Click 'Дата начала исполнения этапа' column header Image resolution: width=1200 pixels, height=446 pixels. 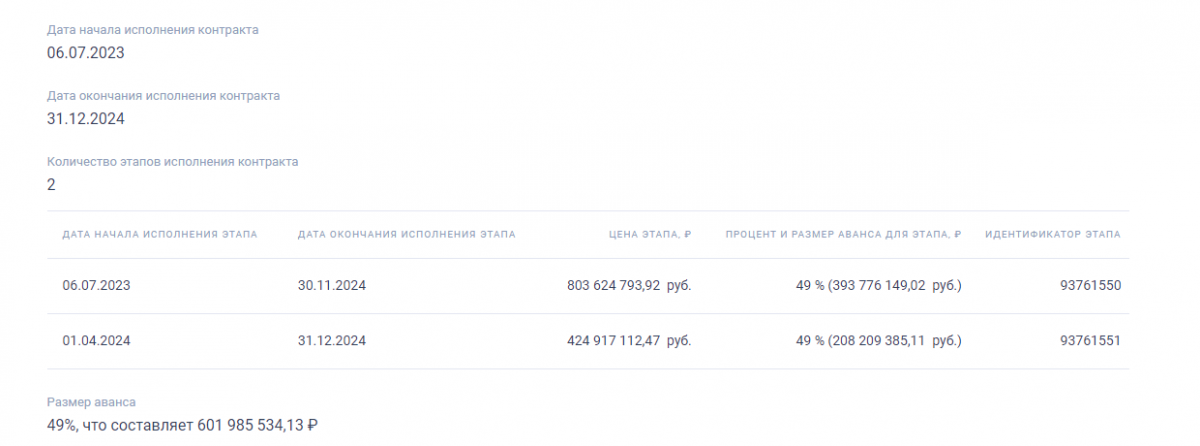(160, 234)
